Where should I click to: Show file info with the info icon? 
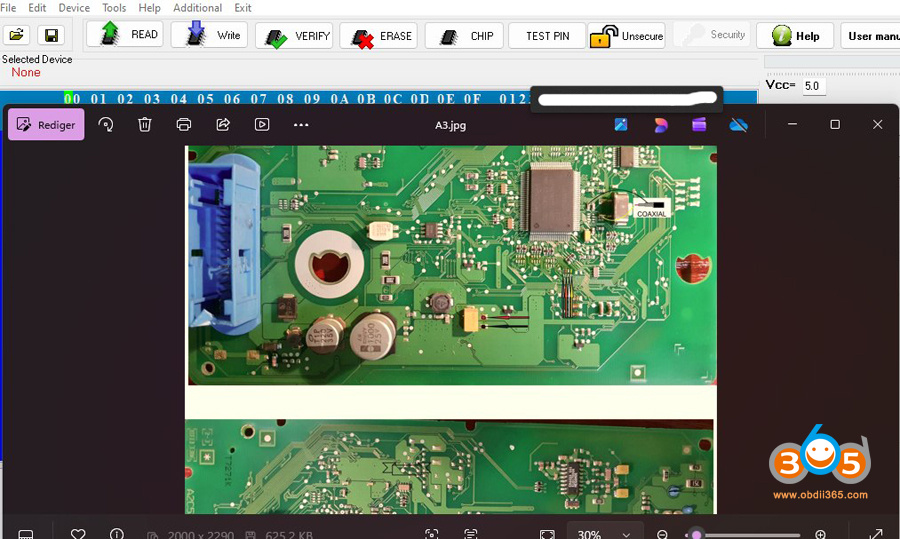point(117,534)
